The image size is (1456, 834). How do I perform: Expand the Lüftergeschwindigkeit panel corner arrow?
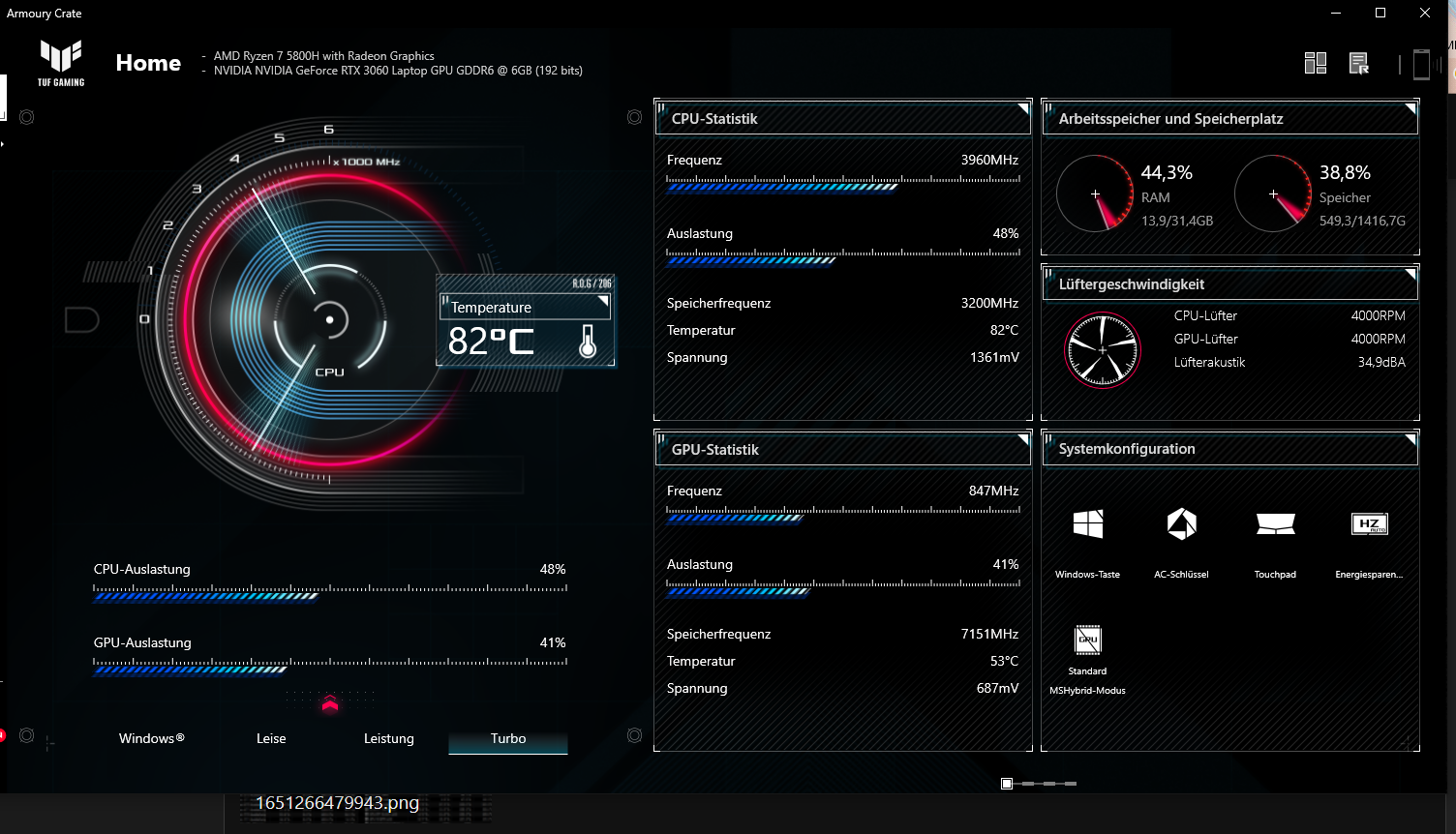[1410, 275]
